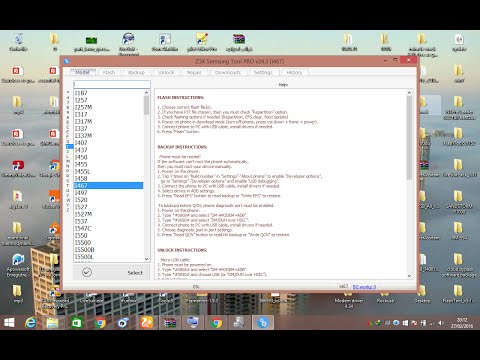This screenshot has height=360, width=480.
Task: Open the Repair tab
Action: click(194, 72)
